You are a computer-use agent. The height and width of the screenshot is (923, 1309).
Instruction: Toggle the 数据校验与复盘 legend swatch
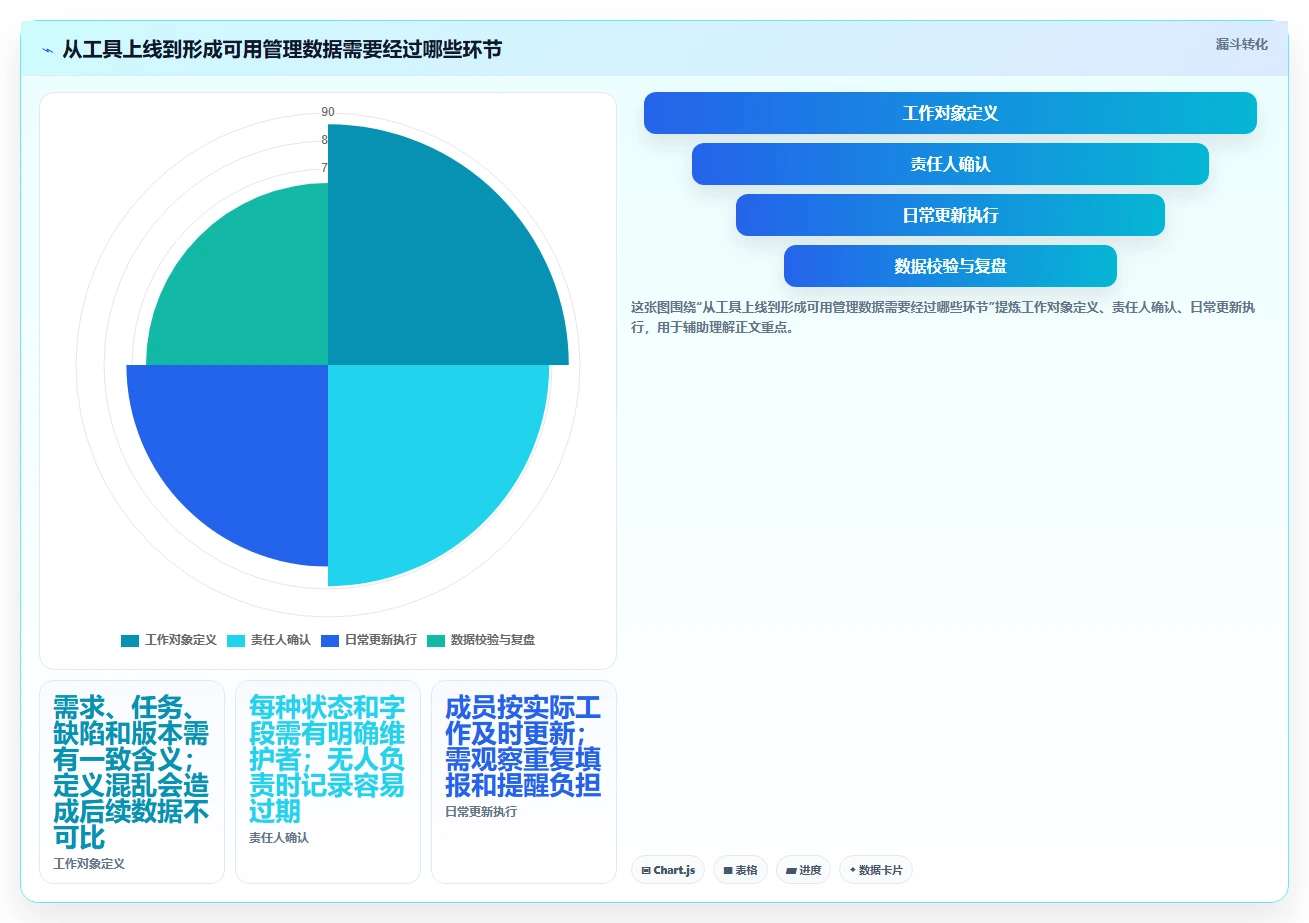(436, 640)
